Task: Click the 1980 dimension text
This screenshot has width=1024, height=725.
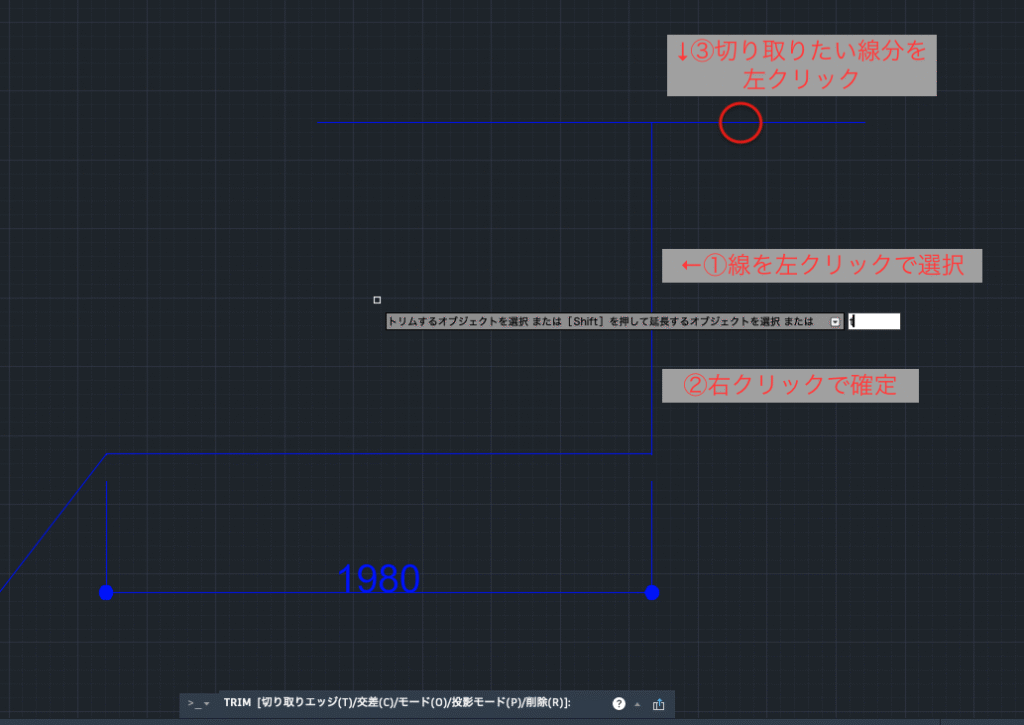Action: click(379, 578)
